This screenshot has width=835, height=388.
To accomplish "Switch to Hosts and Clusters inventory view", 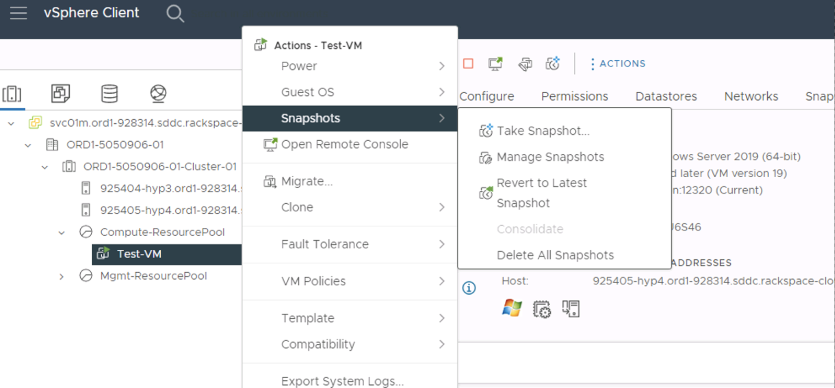I will click(12, 94).
